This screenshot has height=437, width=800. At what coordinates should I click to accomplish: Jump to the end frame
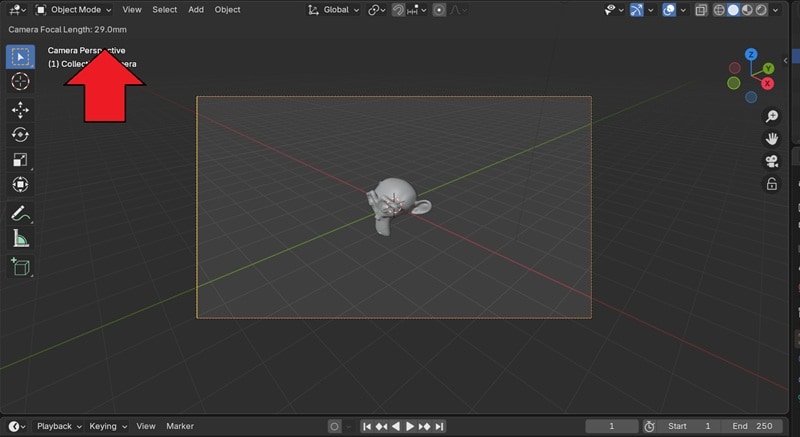pyautogui.click(x=439, y=426)
